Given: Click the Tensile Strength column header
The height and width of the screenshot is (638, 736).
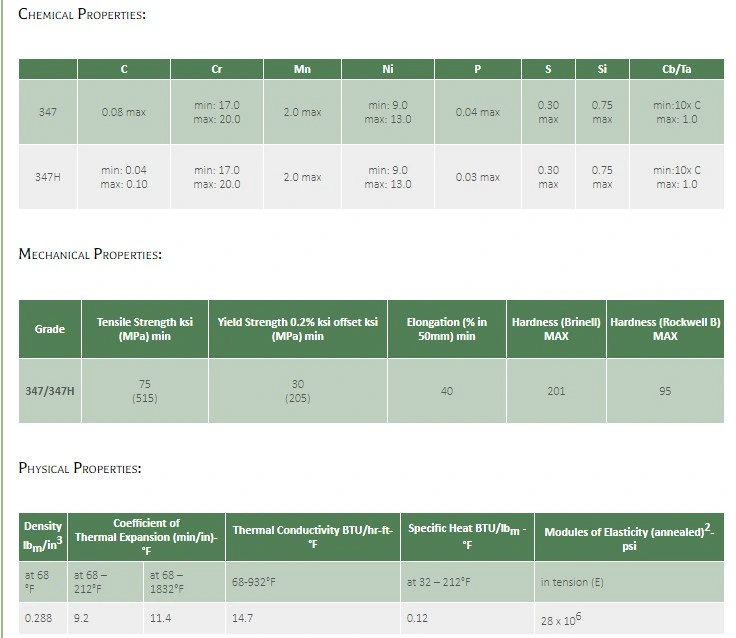Looking at the screenshot, I should point(144,329).
